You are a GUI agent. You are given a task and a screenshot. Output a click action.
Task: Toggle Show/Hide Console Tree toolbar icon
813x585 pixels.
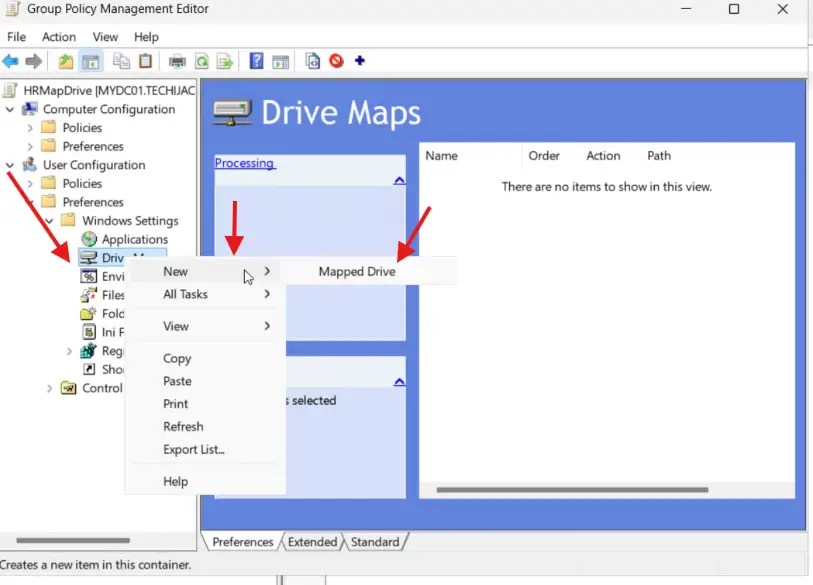coord(91,61)
